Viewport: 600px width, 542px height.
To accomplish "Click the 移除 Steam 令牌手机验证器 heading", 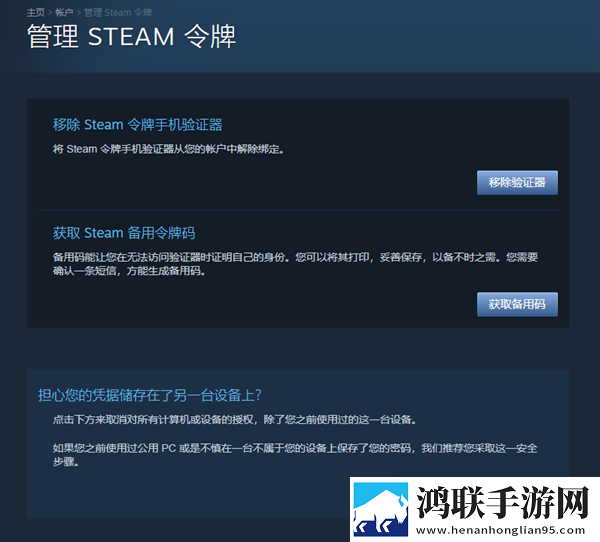I will (137, 125).
